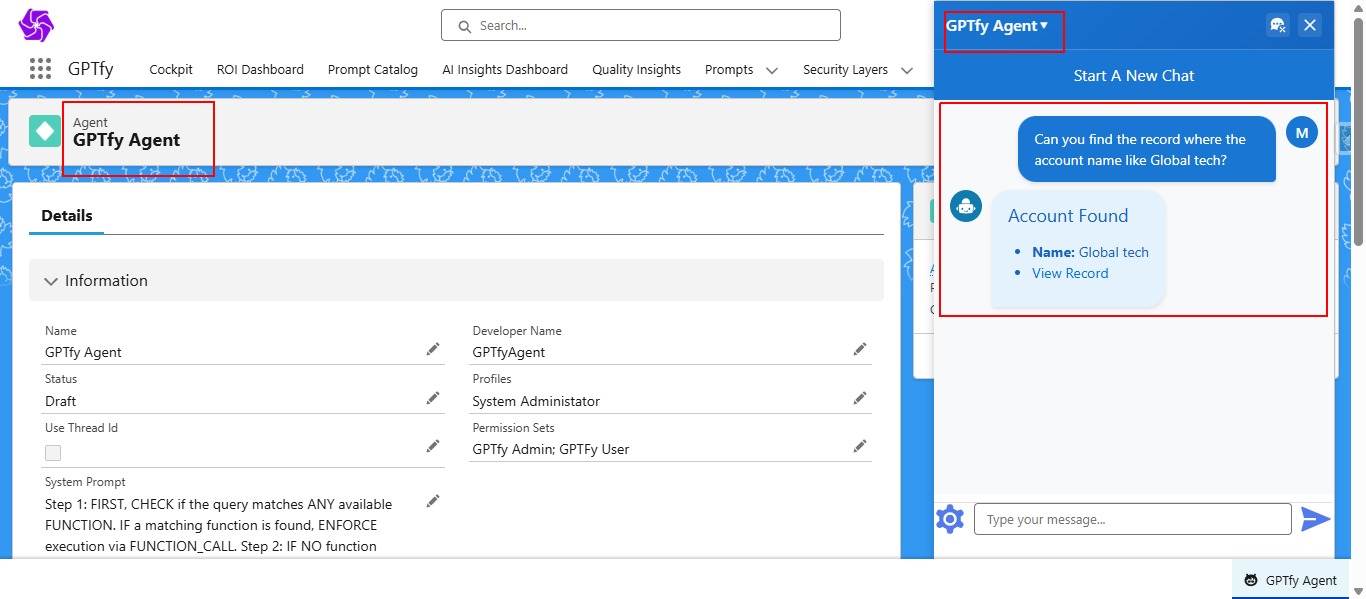The width and height of the screenshot is (1366, 599).
Task: Open chat settings gear icon
Action: point(949,519)
